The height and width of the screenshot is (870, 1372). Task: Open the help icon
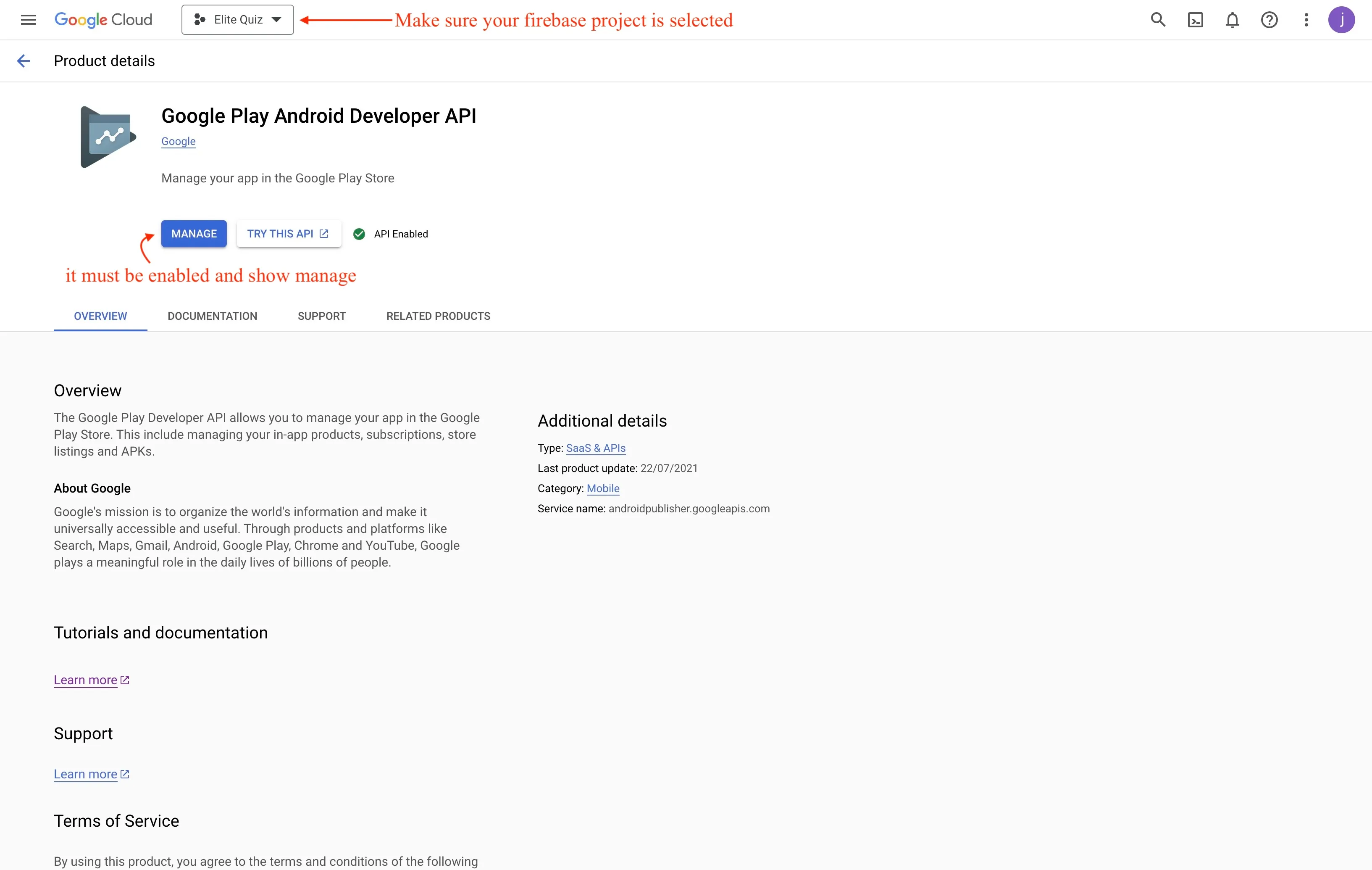click(x=1269, y=19)
